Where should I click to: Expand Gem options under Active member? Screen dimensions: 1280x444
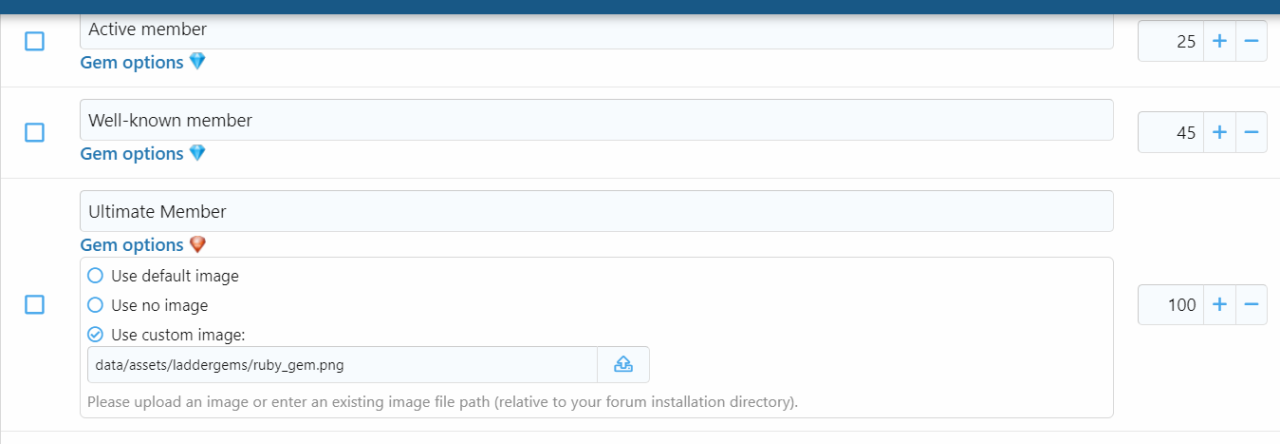click(x=132, y=62)
